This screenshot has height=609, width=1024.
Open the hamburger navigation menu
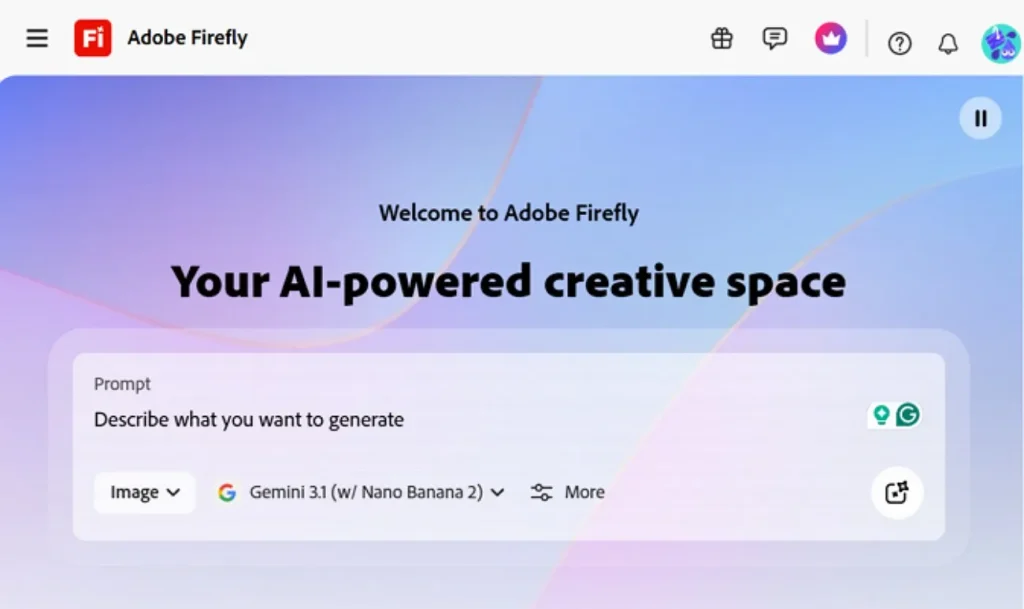pos(37,38)
